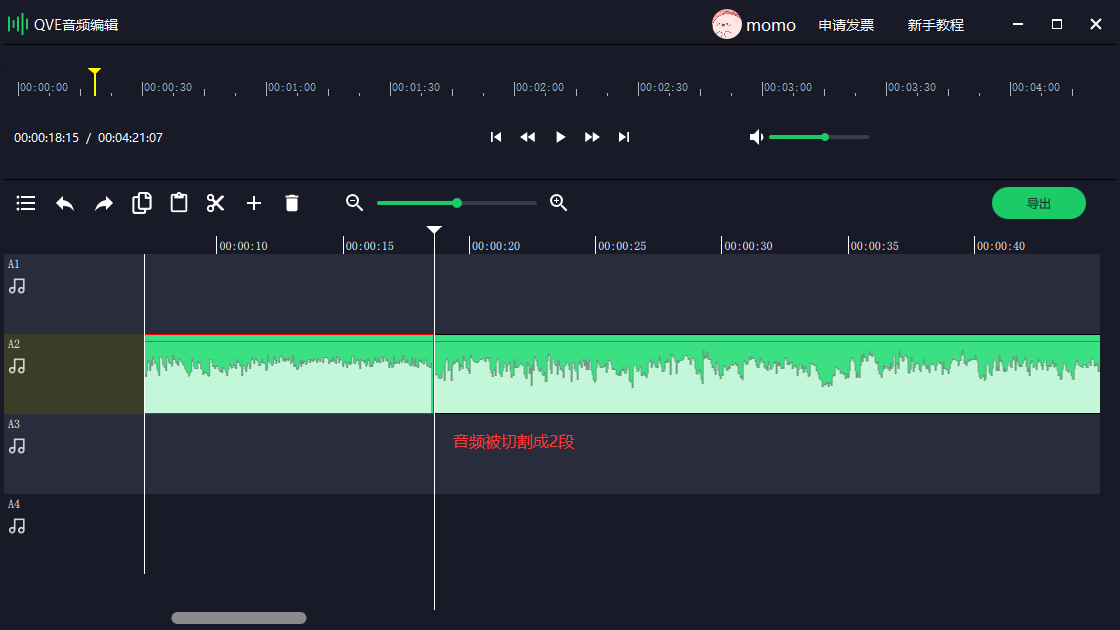Open the track list menu icon

point(26,203)
